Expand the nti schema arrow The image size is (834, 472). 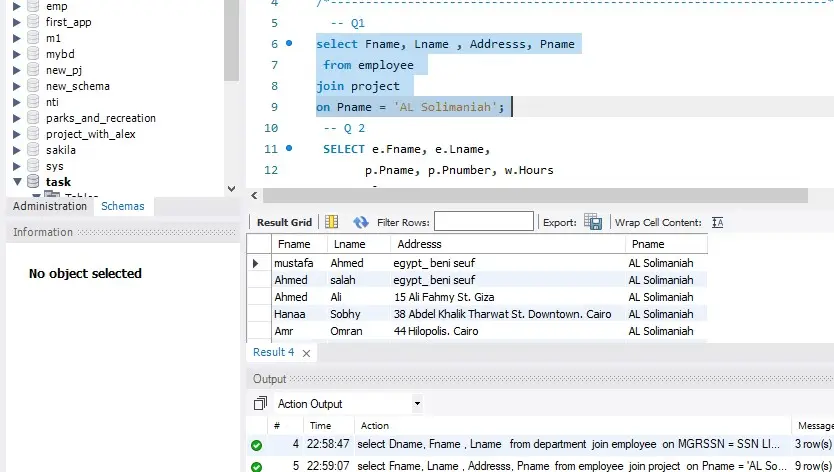tap(17, 102)
